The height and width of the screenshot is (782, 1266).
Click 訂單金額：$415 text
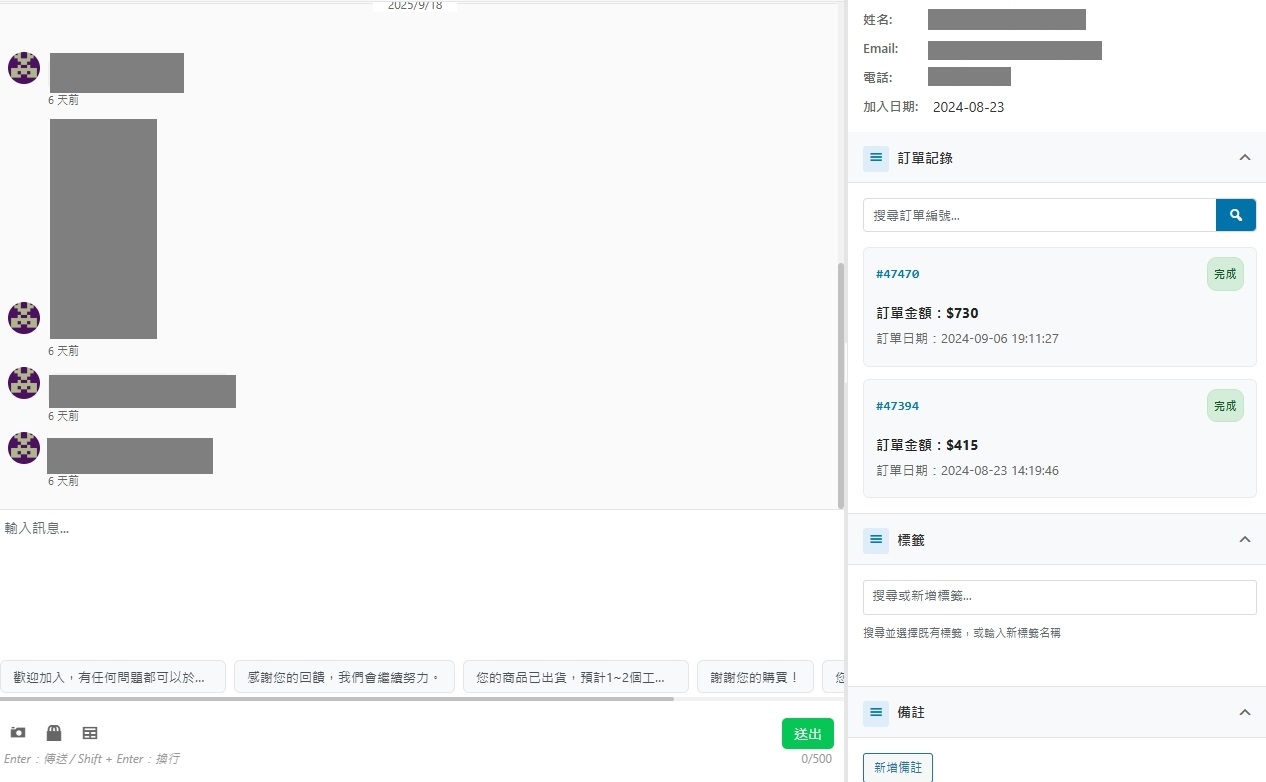928,445
